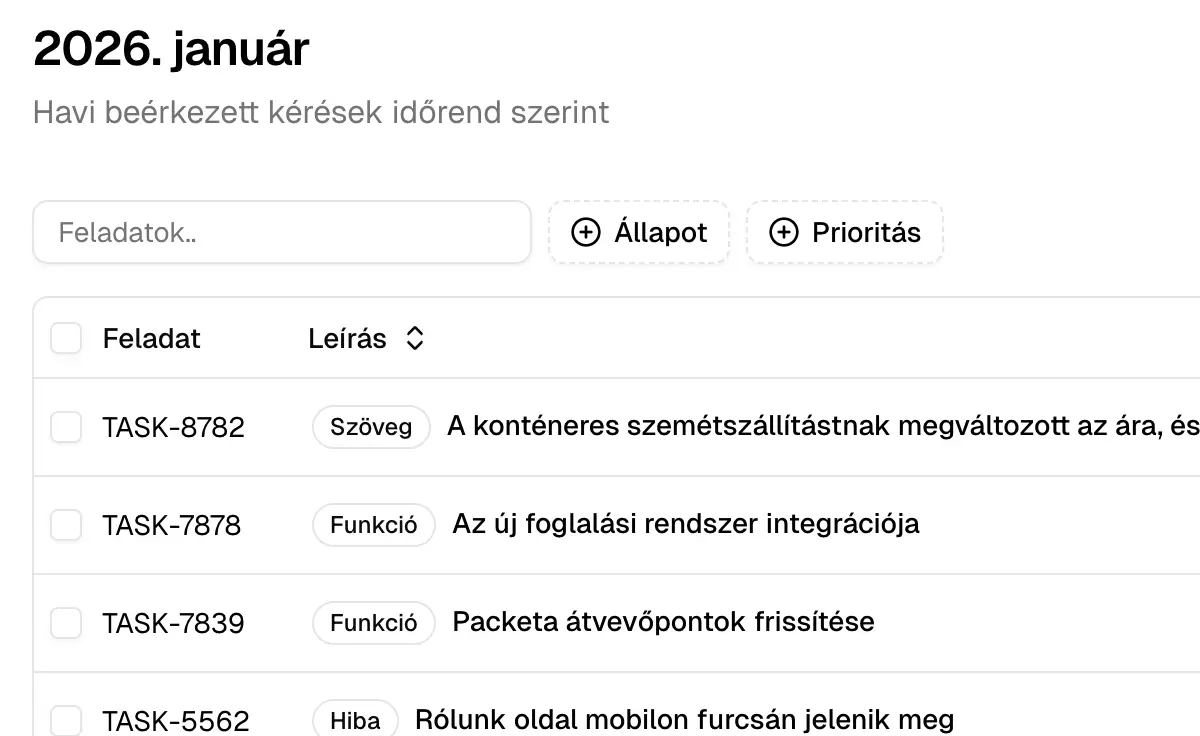
Task: Open the Prioritás filter dropdown
Action: (x=845, y=233)
